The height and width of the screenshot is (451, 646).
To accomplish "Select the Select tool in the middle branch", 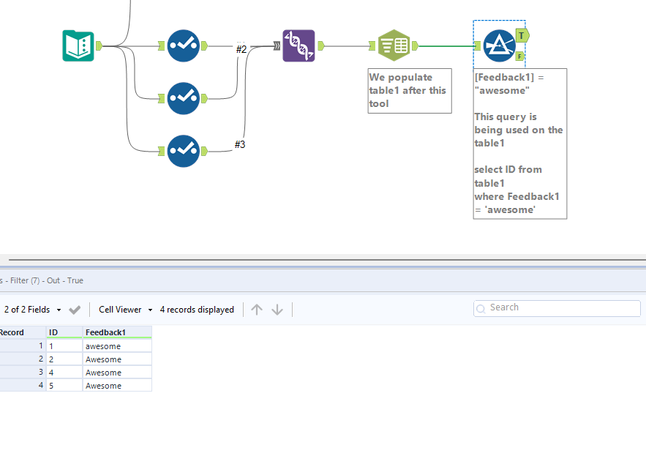I will pos(183,98).
